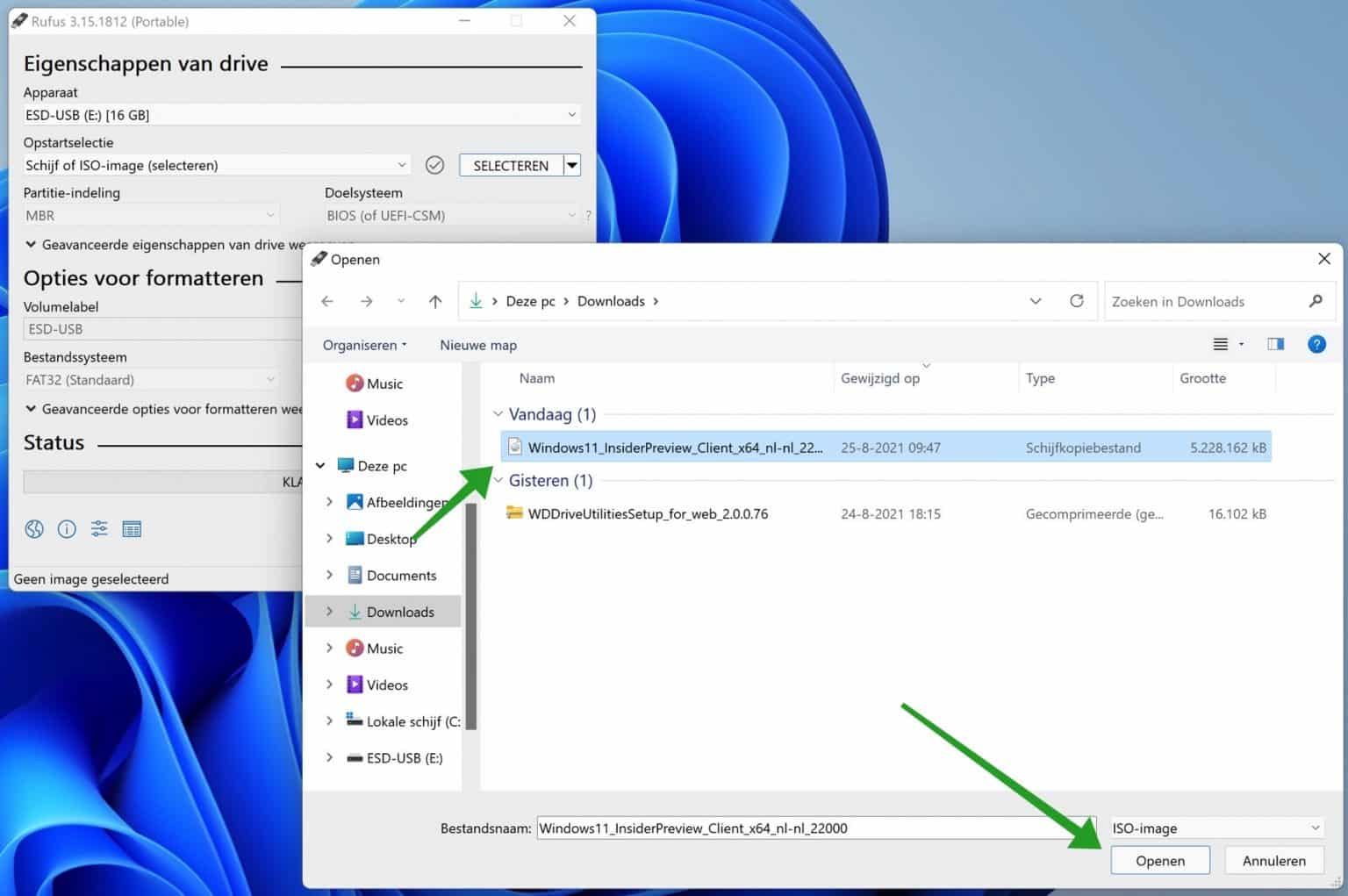This screenshot has width=1348, height=896.
Task: View Rufus about information via the info icon
Action: (x=67, y=528)
